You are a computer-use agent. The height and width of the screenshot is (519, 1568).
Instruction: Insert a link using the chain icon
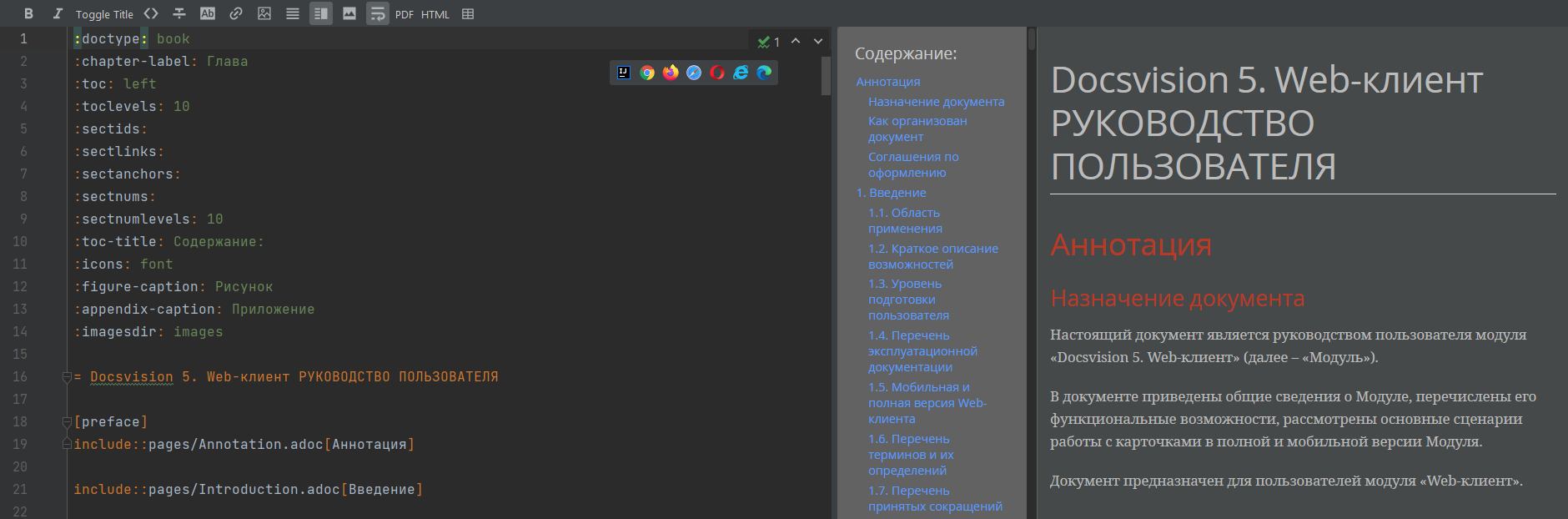[x=236, y=13]
